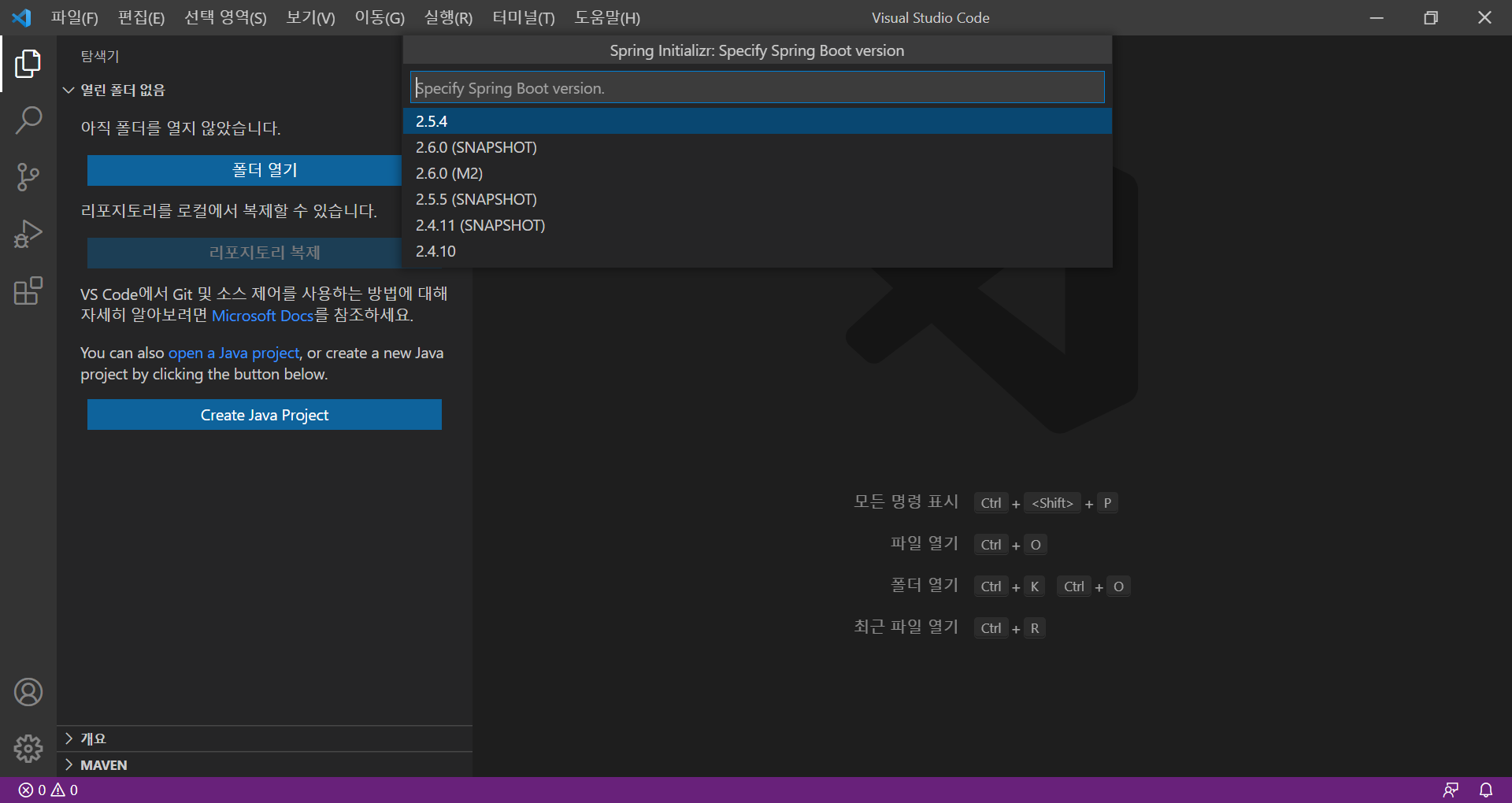The width and height of the screenshot is (1512, 803).
Task: Open the Explorer view in activity bar
Action: click(28, 64)
